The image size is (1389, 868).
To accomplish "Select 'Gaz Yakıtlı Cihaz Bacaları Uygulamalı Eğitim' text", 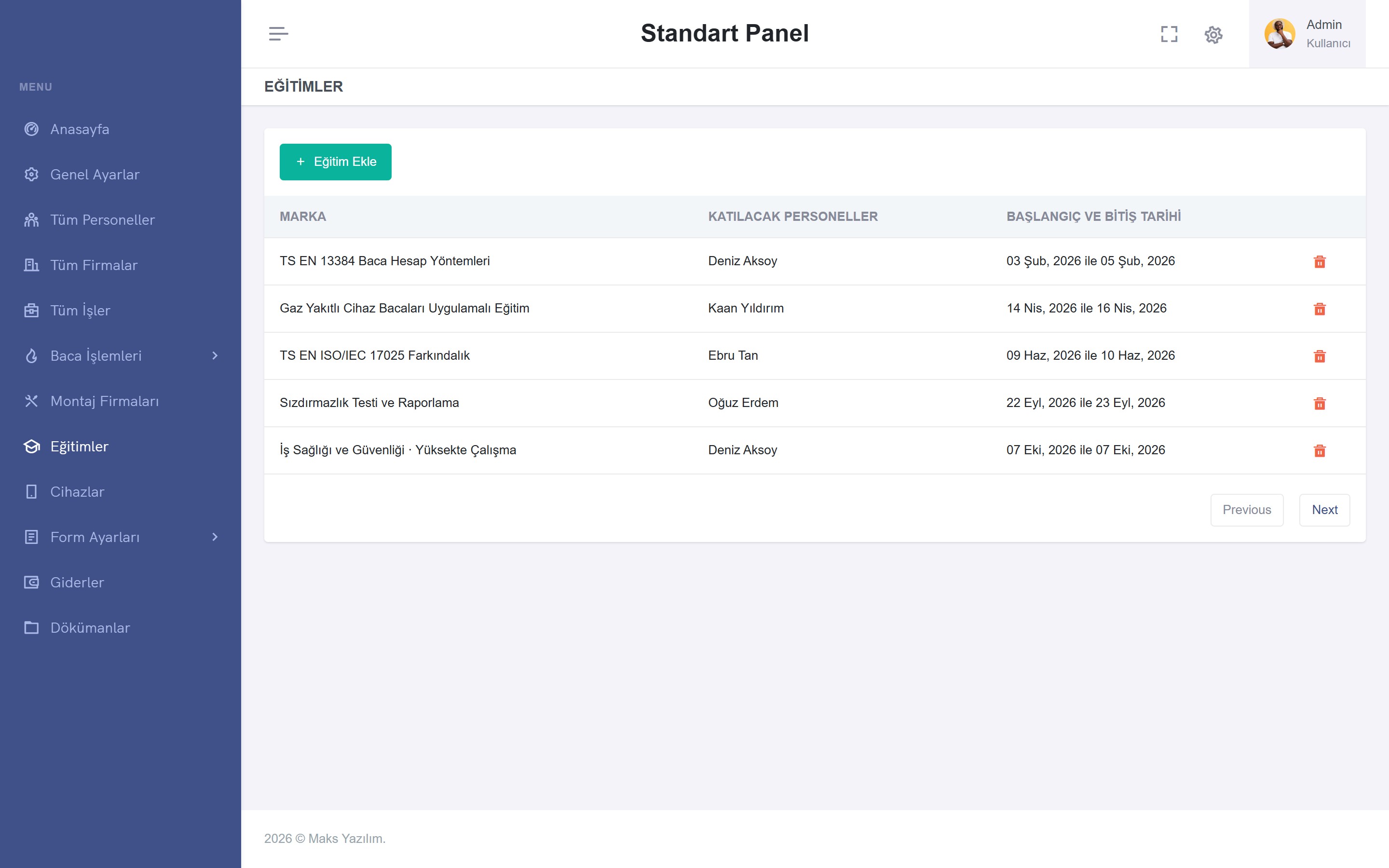I will pos(404,308).
